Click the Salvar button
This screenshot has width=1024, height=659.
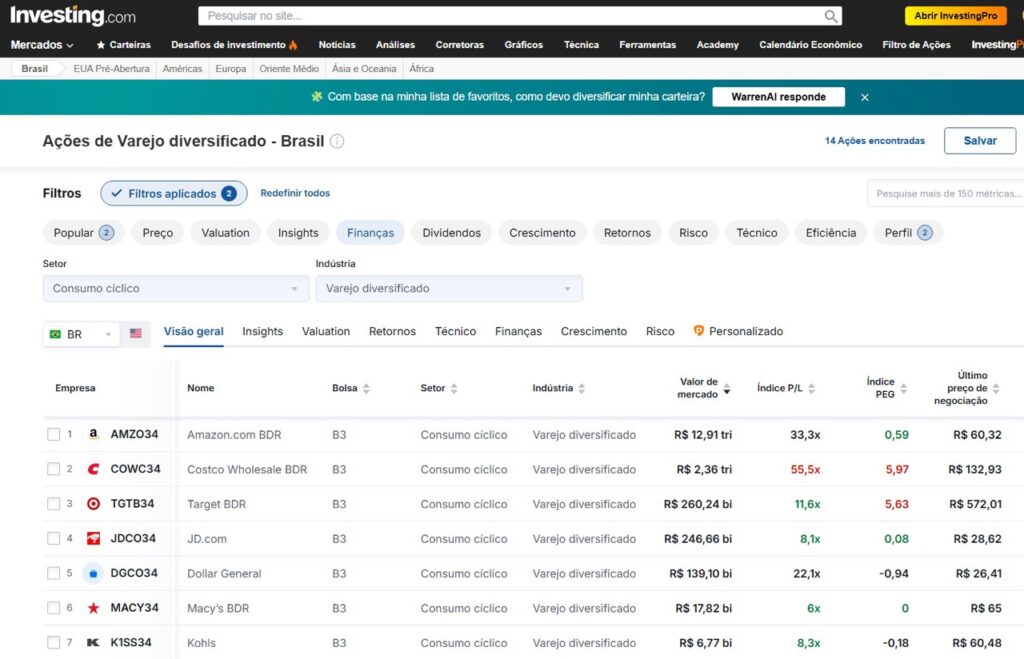click(980, 141)
